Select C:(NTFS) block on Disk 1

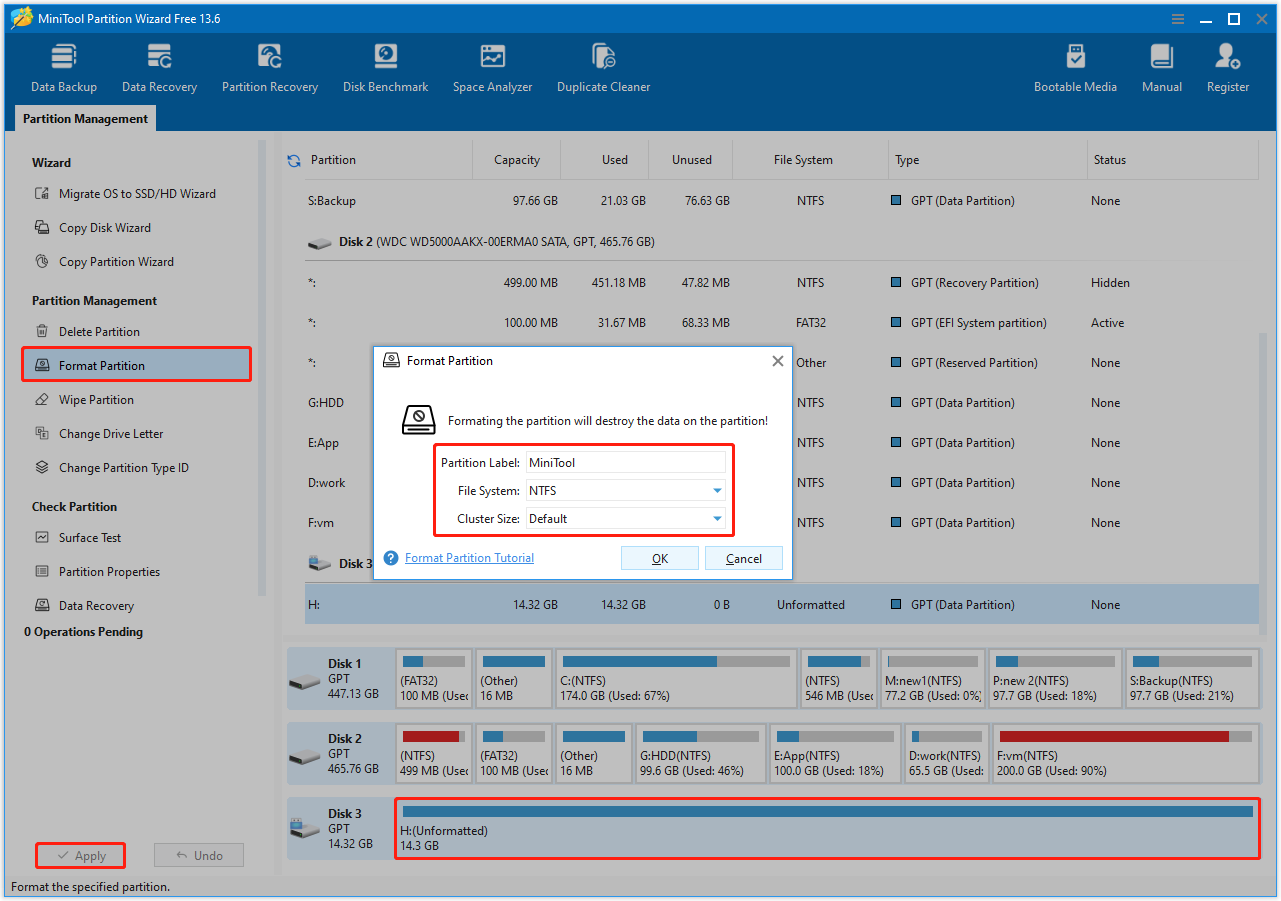676,678
